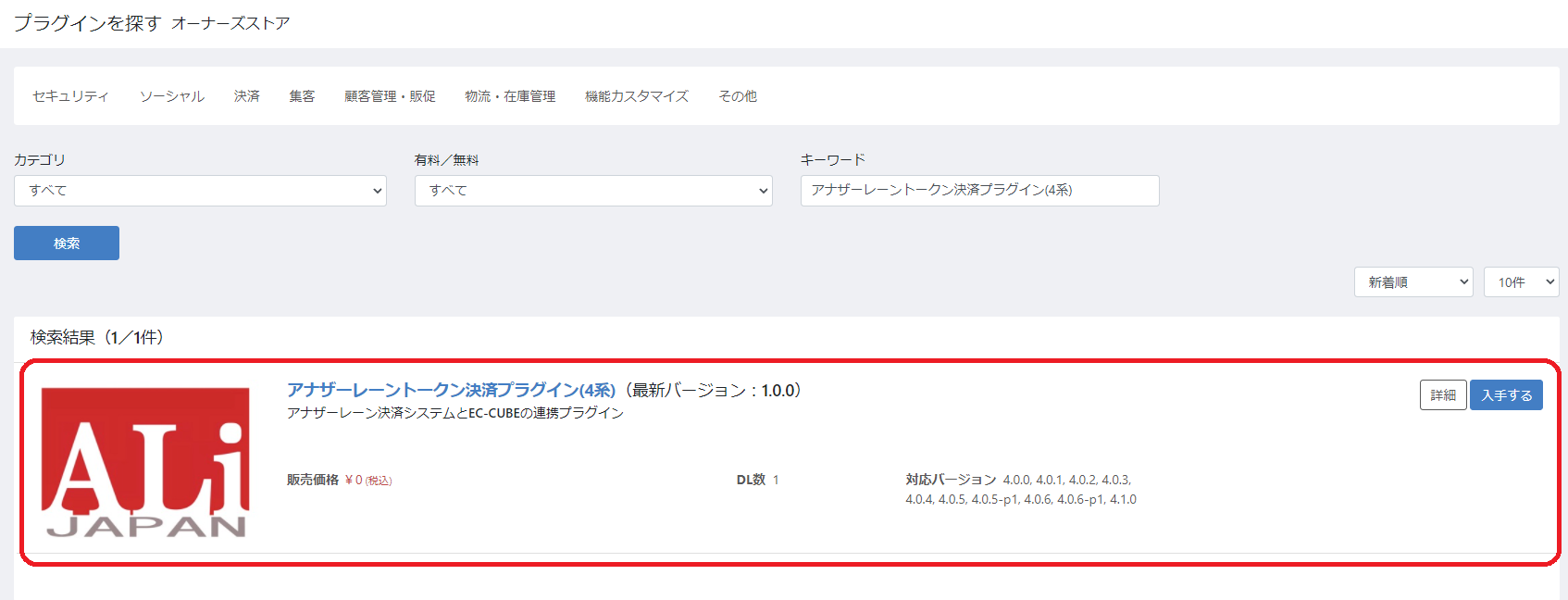
Task: Click the 検索 button
Action: pyautogui.click(x=67, y=243)
